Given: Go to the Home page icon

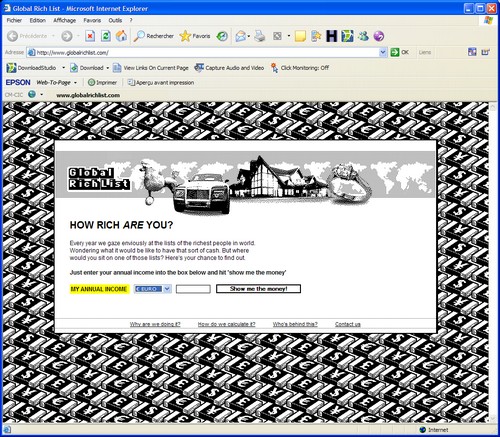Looking at the screenshot, I should 121,36.
